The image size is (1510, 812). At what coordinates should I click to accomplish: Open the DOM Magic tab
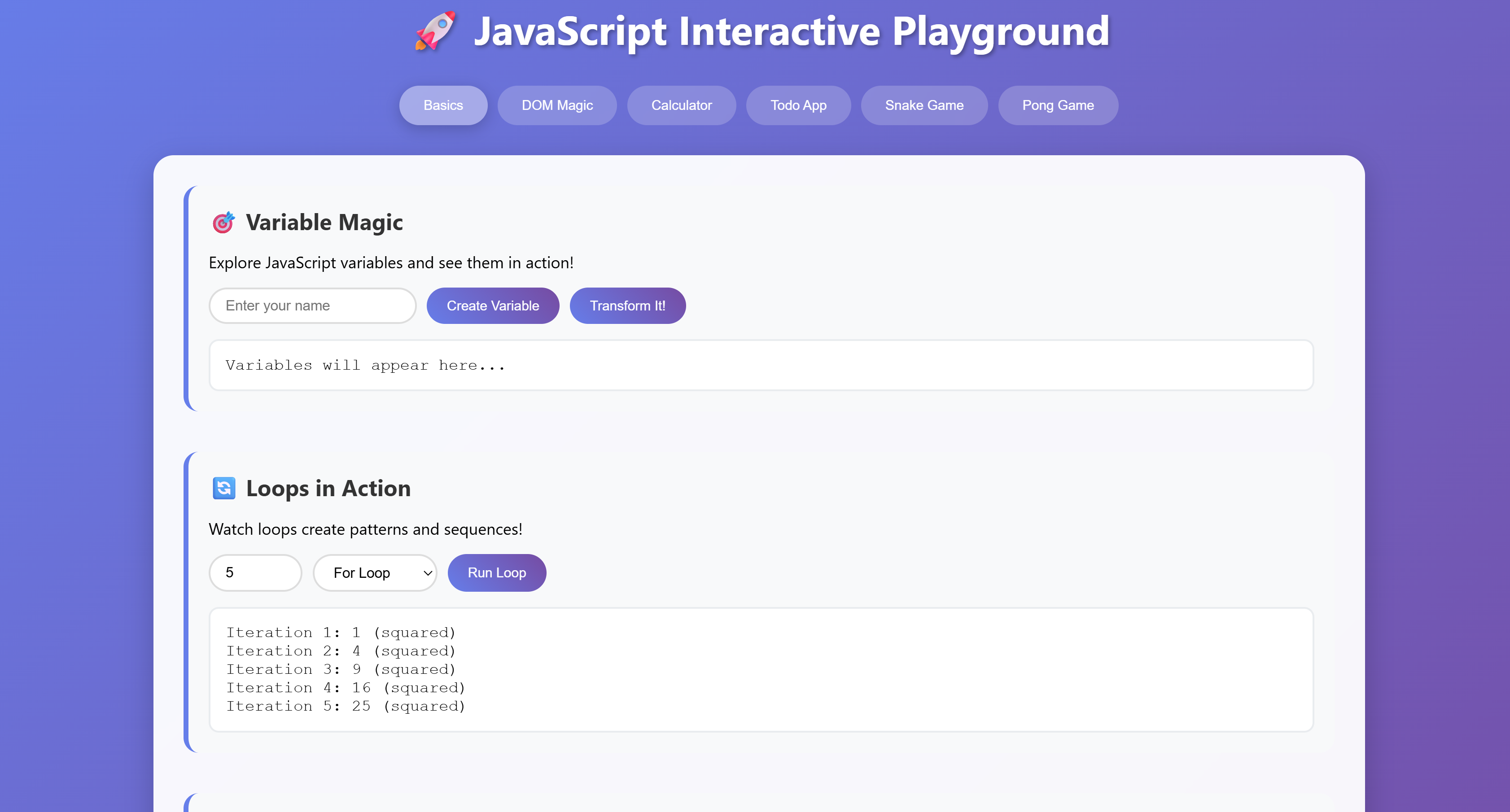click(x=557, y=105)
